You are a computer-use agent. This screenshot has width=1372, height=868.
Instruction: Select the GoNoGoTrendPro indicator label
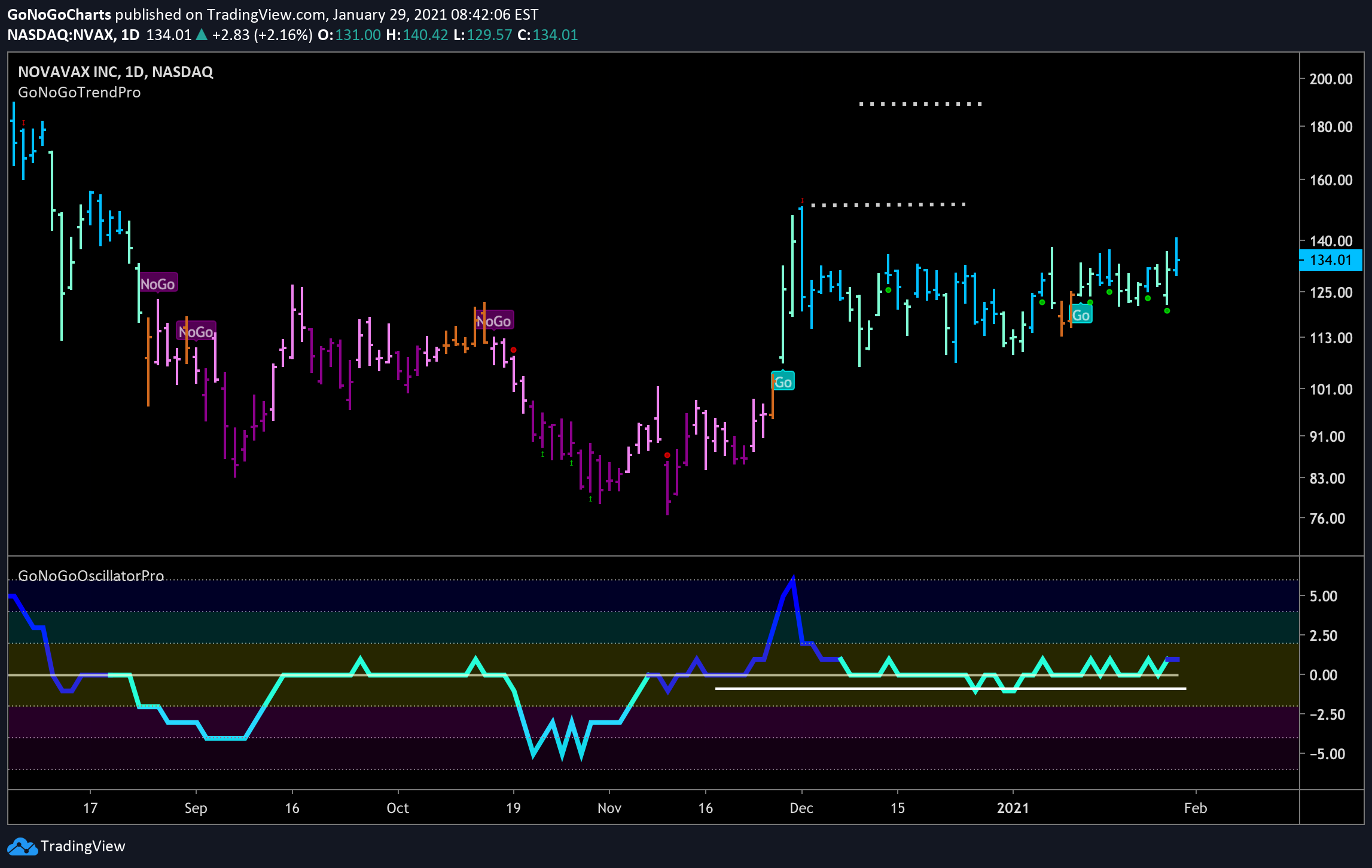pos(80,92)
